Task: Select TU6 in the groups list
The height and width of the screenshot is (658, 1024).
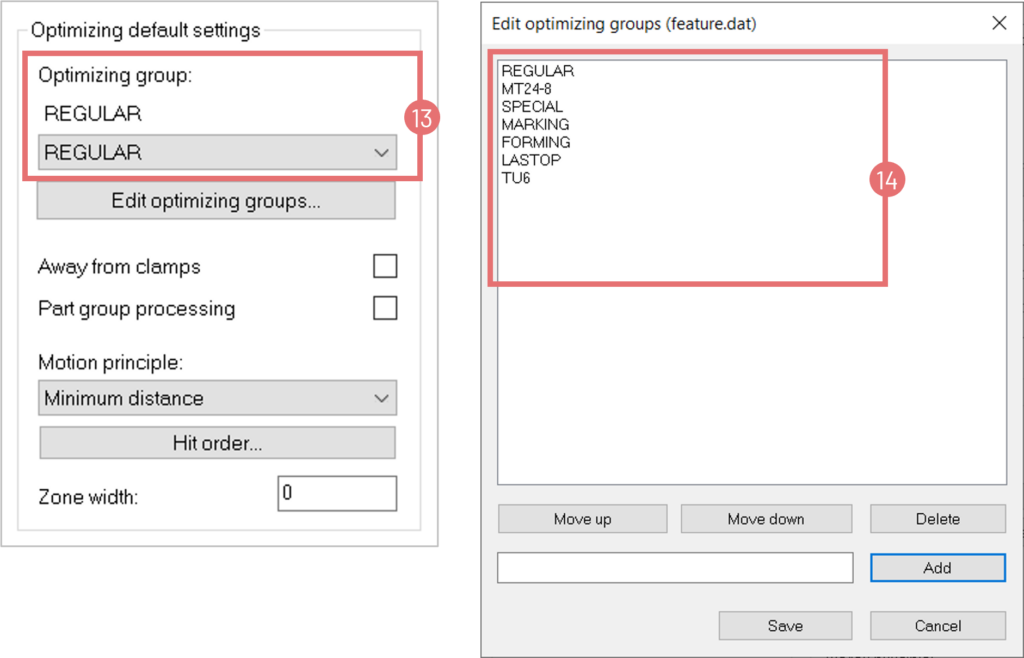Action: click(516, 179)
